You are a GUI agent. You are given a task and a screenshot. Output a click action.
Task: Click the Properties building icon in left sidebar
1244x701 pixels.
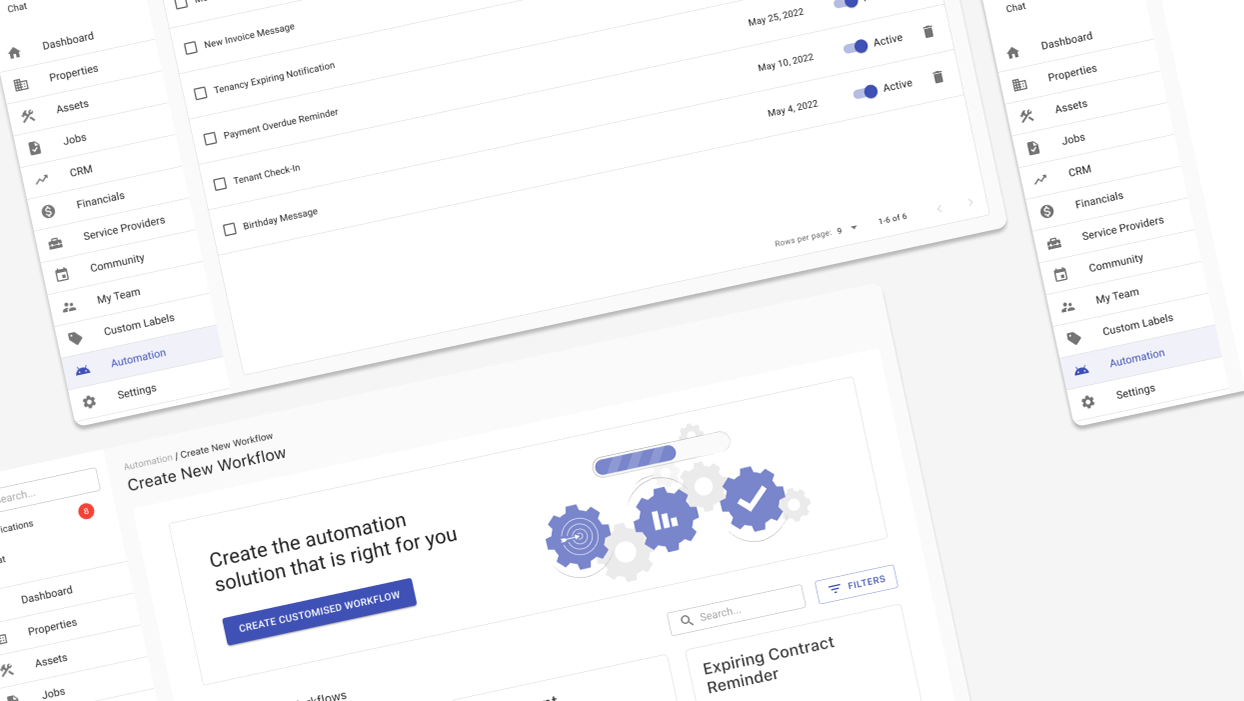21,85
